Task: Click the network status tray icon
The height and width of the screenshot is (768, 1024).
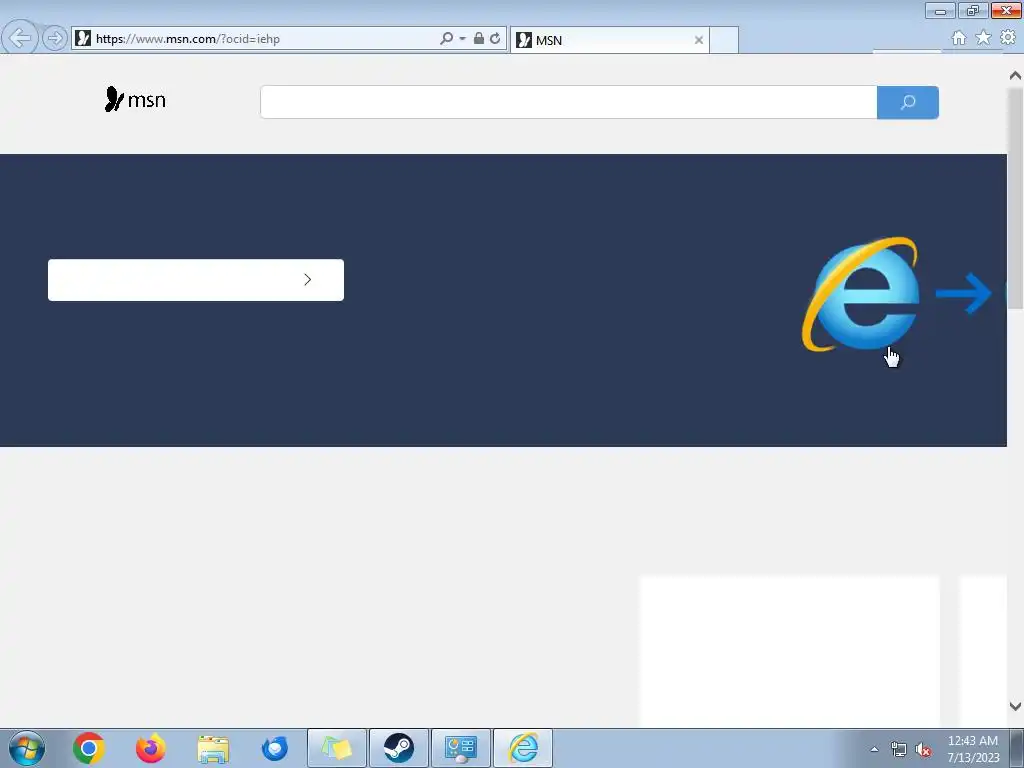Action: 899,750
